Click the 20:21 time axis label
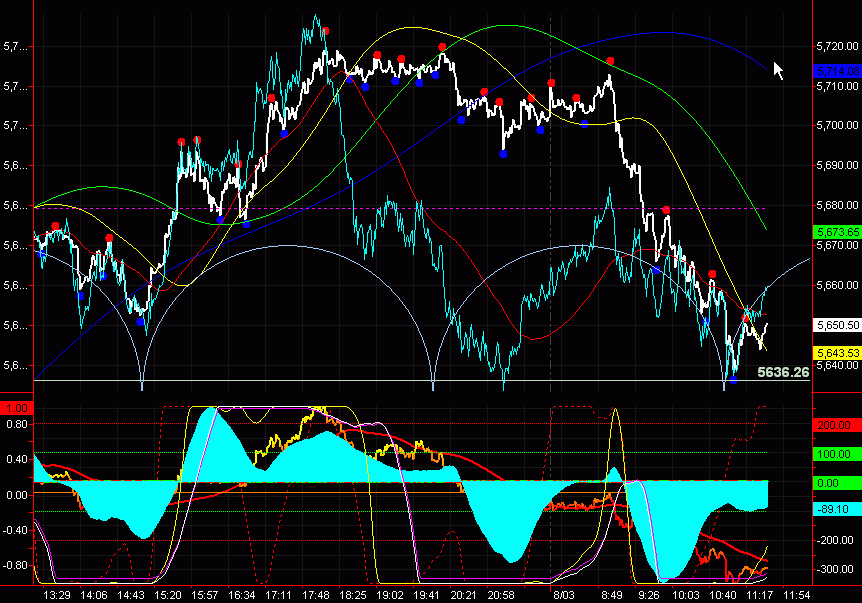This screenshot has height=603, width=862. [x=463, y=595]
